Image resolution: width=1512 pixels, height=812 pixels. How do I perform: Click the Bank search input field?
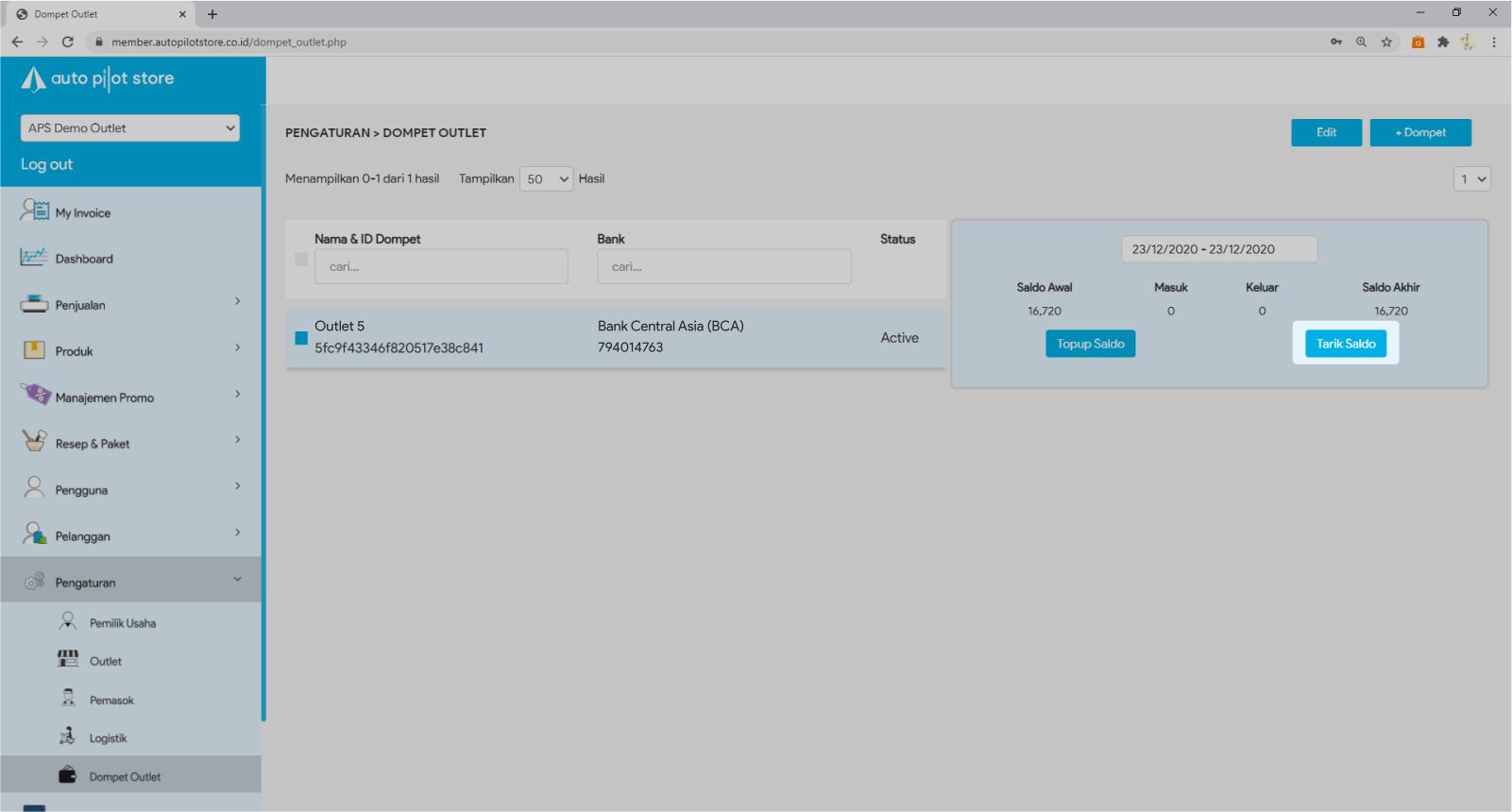tap(723, 267)
